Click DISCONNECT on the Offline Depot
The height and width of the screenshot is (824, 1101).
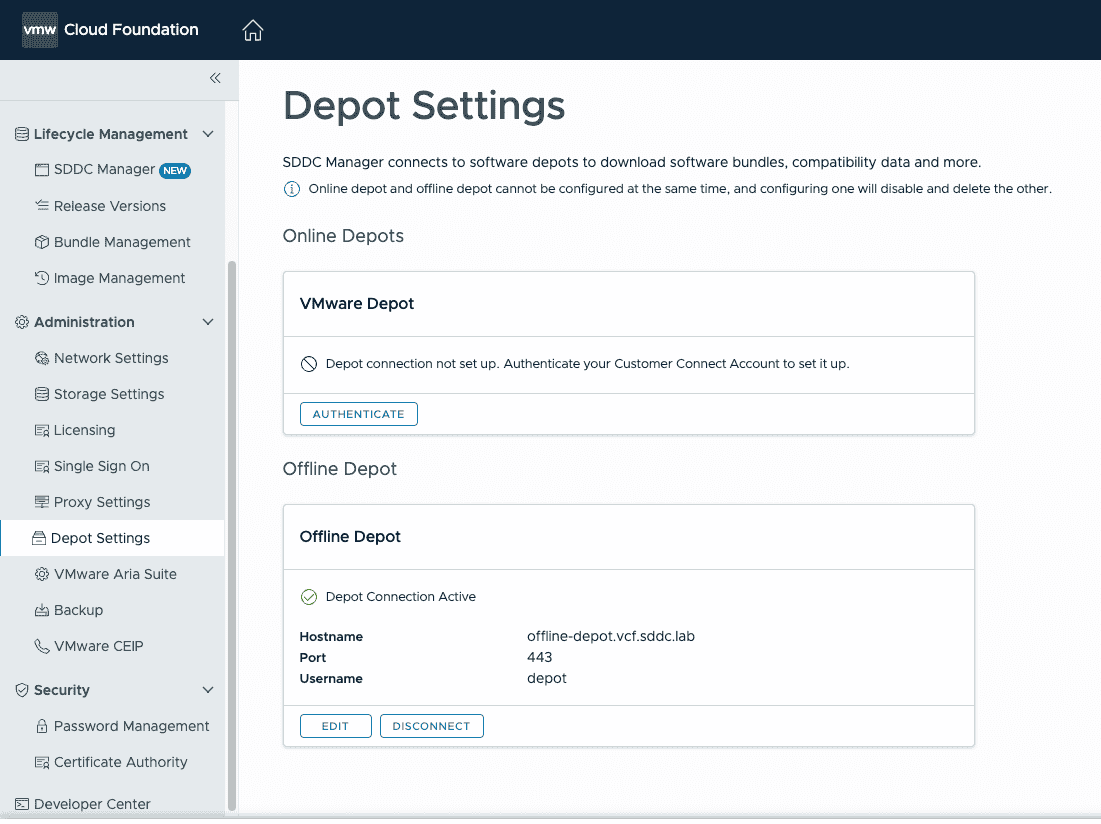(431, 725)
